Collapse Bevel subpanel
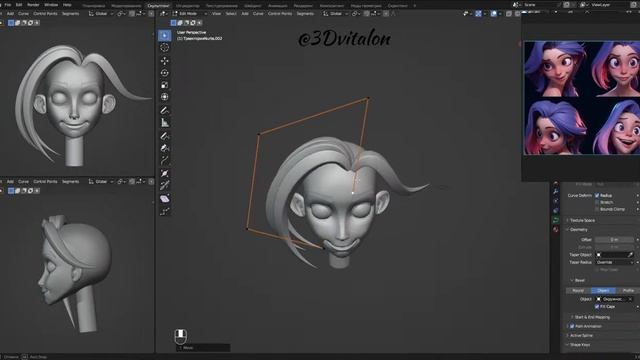 point(580,280)
